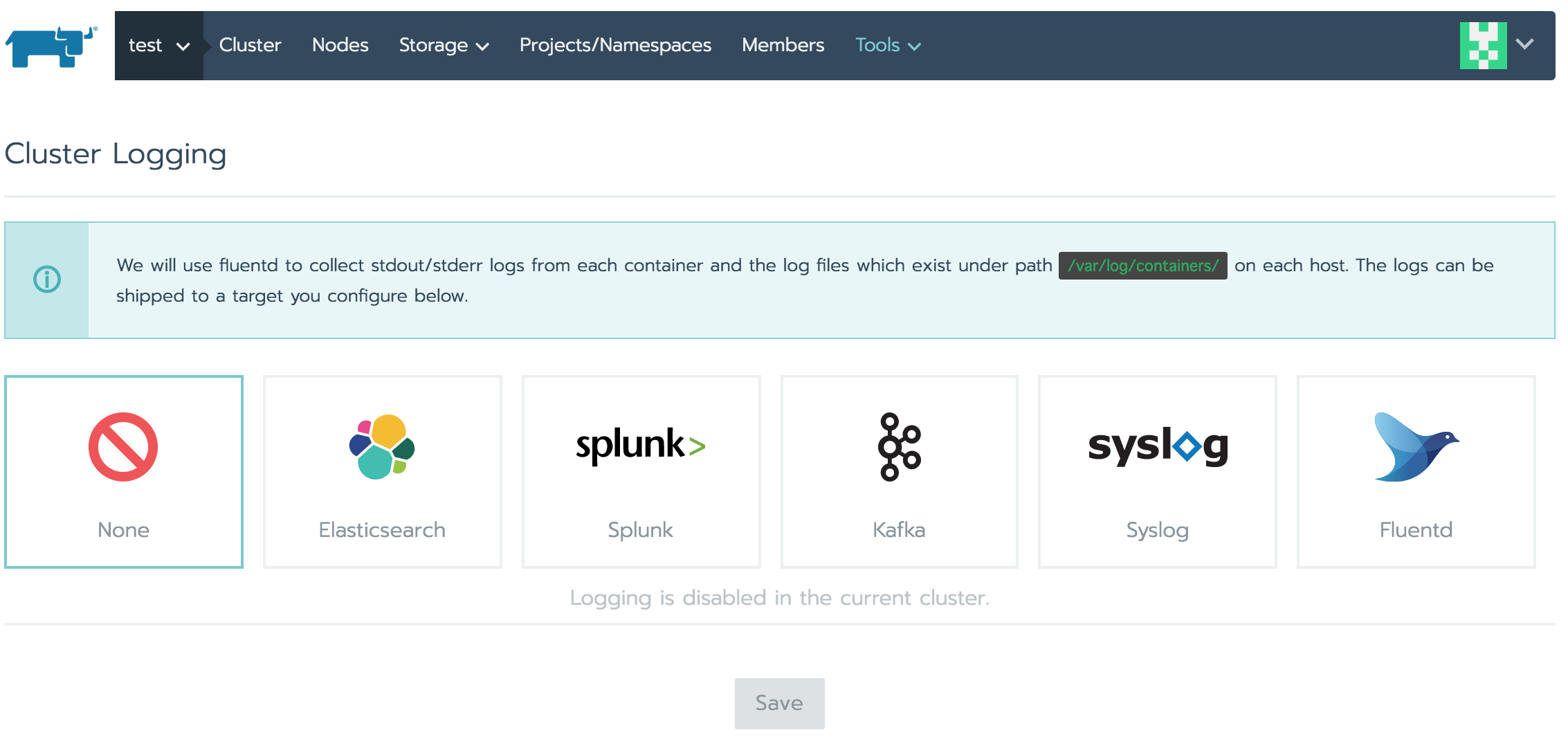Select the Kafka logo target
The width and height of the screenshot is (1568, 739).
[899, 446]
